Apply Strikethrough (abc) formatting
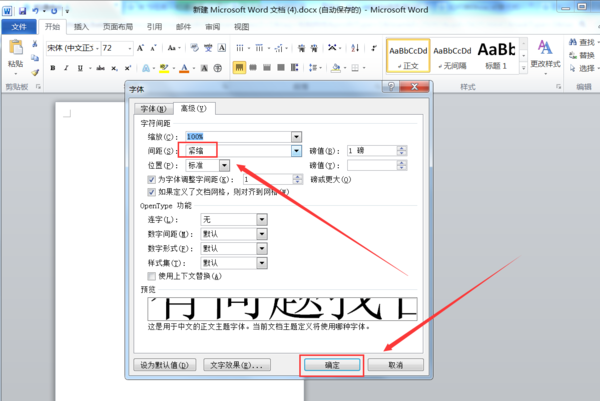Viewport: 600px width, 401px height. (100, 68)
